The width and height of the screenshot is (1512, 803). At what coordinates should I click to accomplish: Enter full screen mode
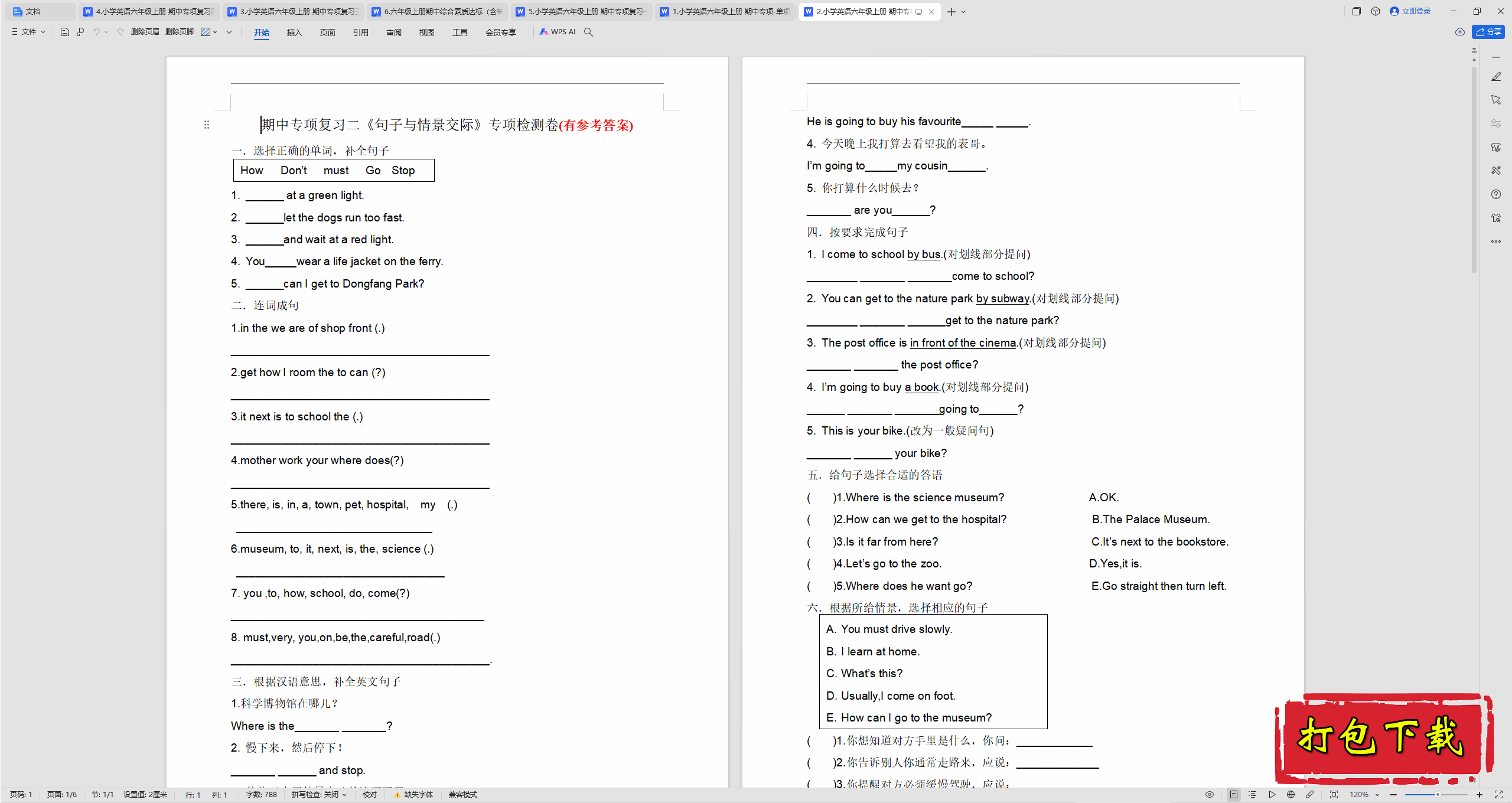1498,795
